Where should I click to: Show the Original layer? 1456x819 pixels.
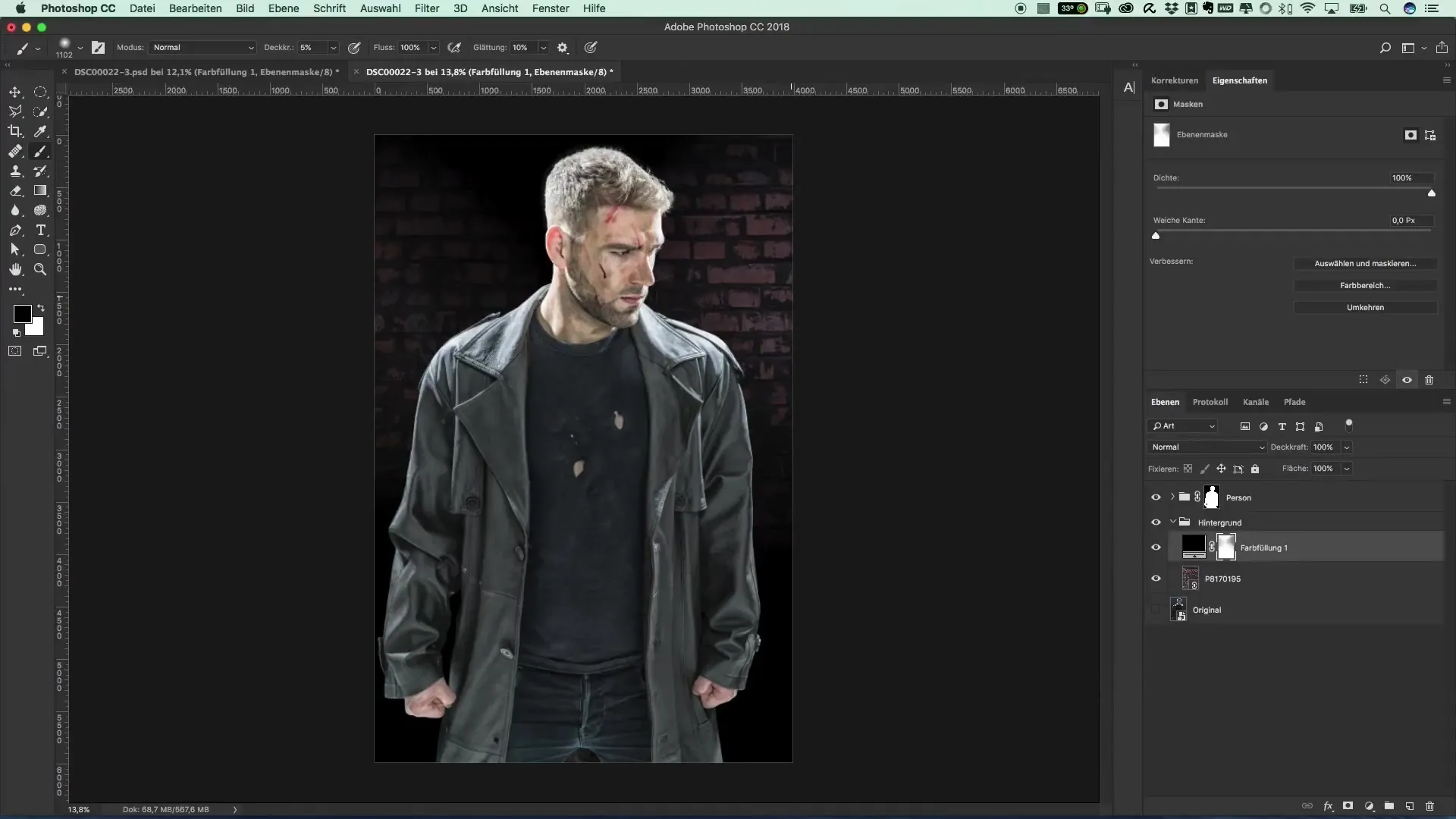(1156, 610)
